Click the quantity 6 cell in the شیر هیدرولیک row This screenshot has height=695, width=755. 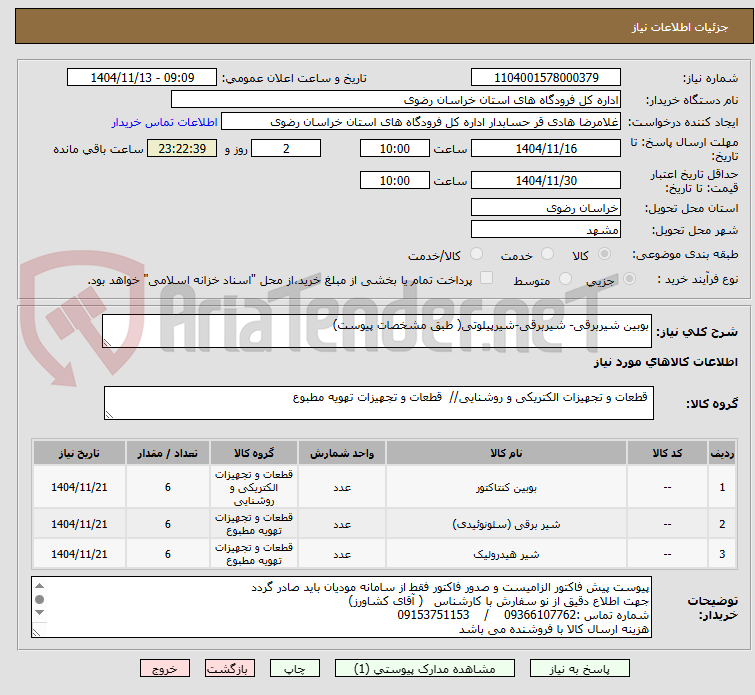coord(168,554)
